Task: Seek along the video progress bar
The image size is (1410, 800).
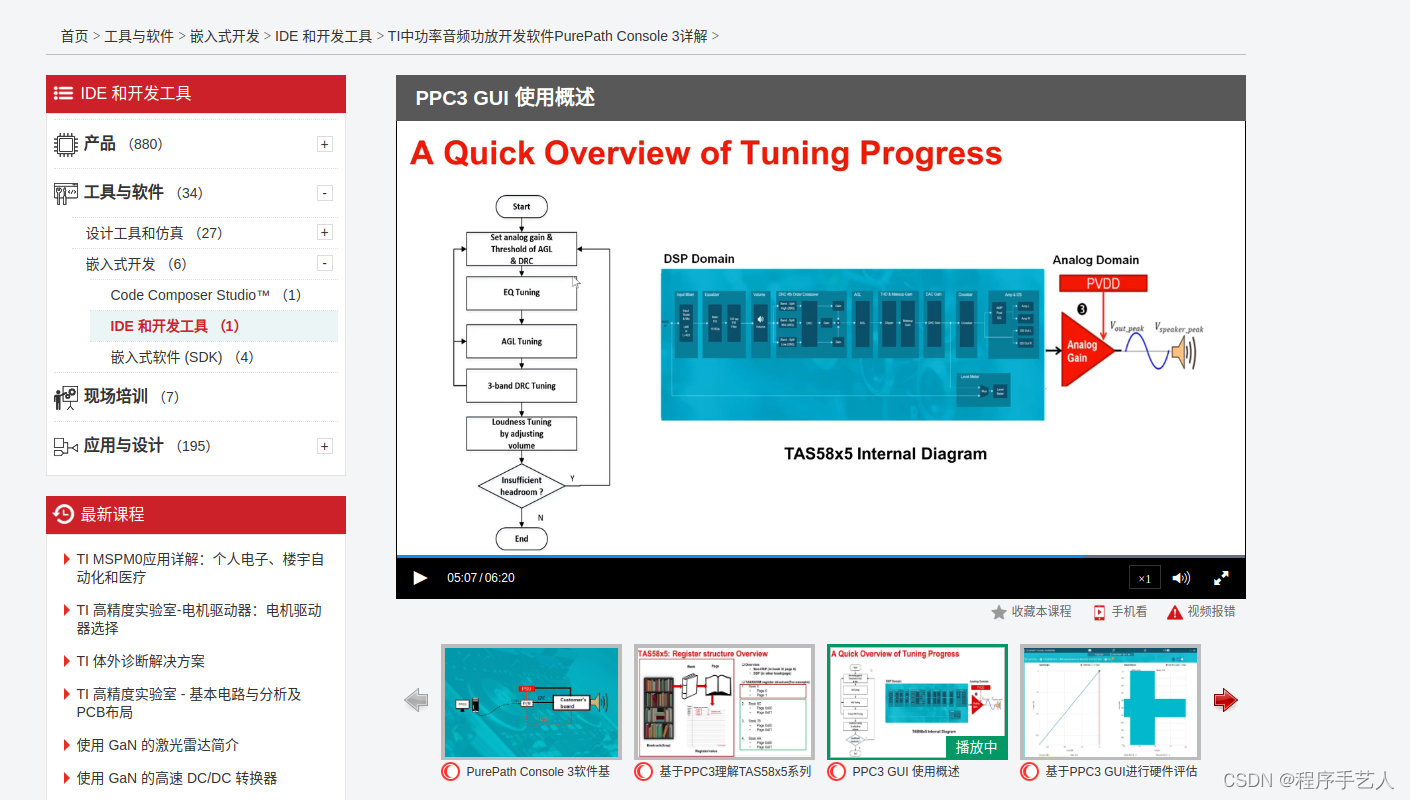Action: pyautogui.click(x=821, y=556)
